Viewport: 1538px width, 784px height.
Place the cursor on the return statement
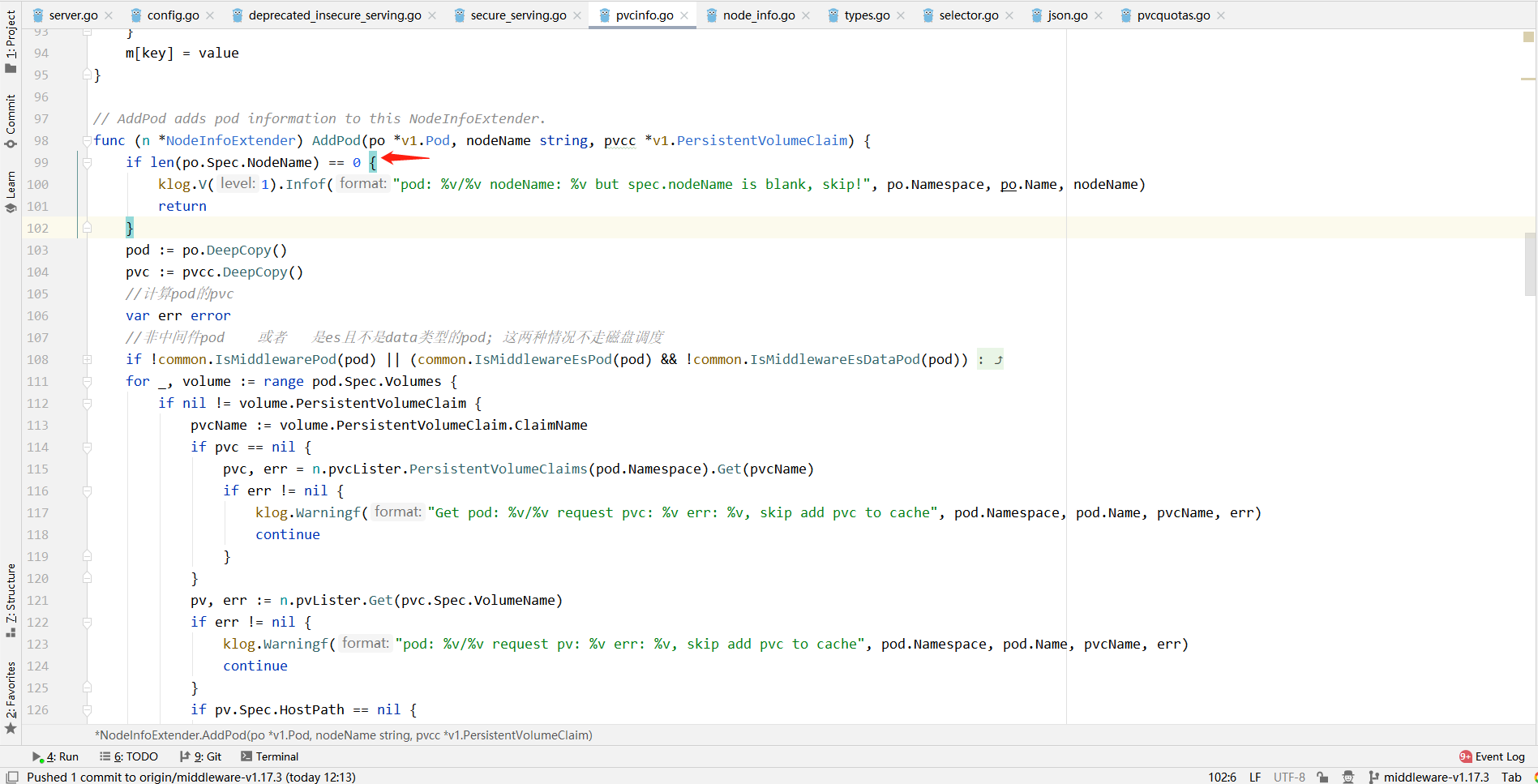click(x=182, y=206)
